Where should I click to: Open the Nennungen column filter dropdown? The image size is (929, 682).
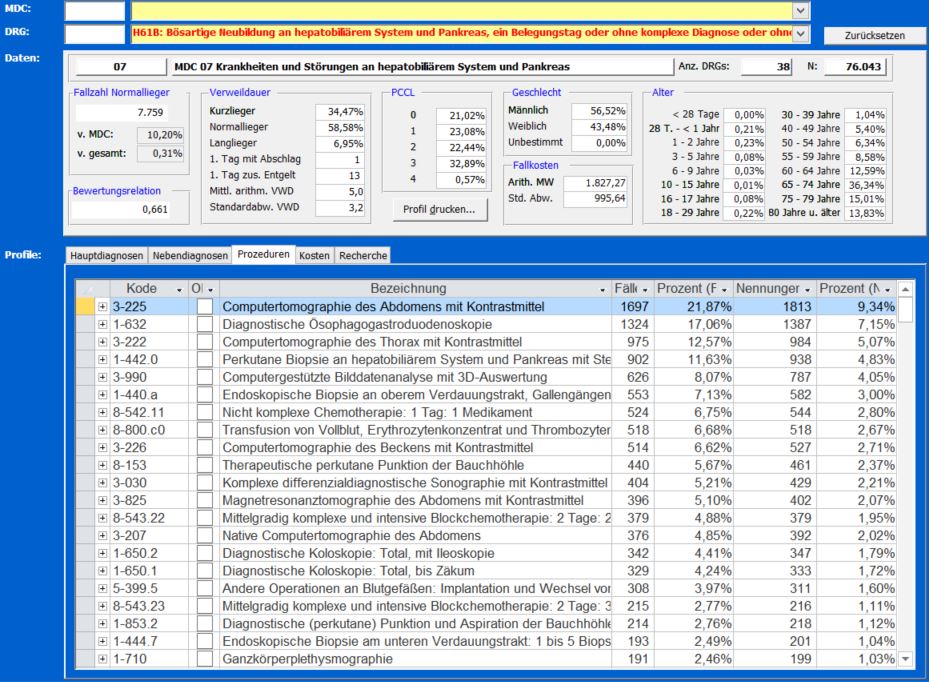point(807,289)
